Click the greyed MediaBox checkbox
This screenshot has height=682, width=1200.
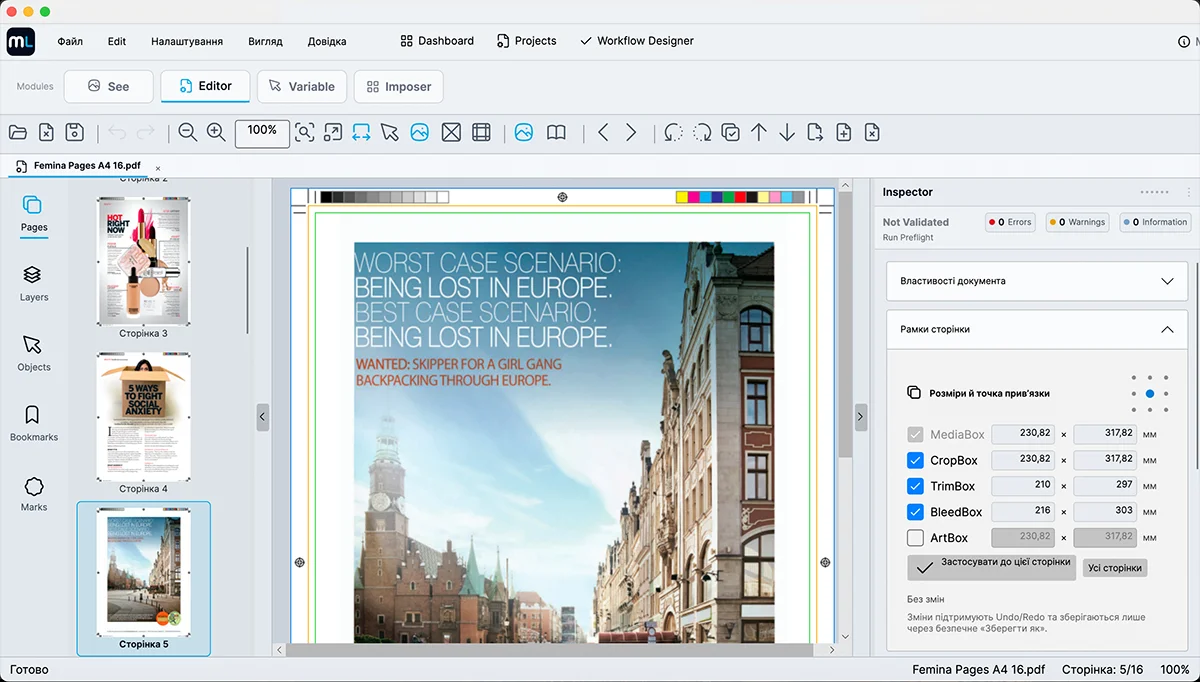point(915,434)
